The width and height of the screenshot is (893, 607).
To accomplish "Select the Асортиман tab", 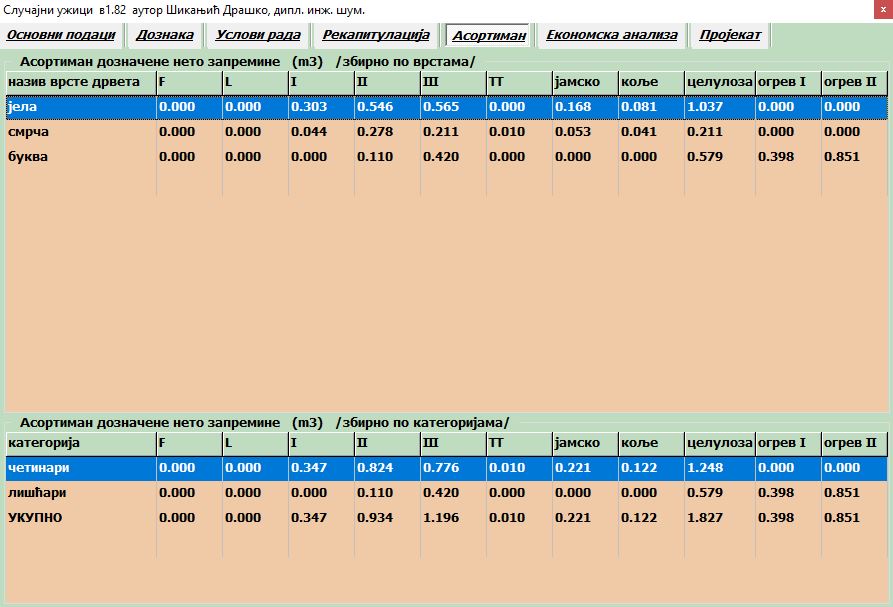I will tap(489, 35).
